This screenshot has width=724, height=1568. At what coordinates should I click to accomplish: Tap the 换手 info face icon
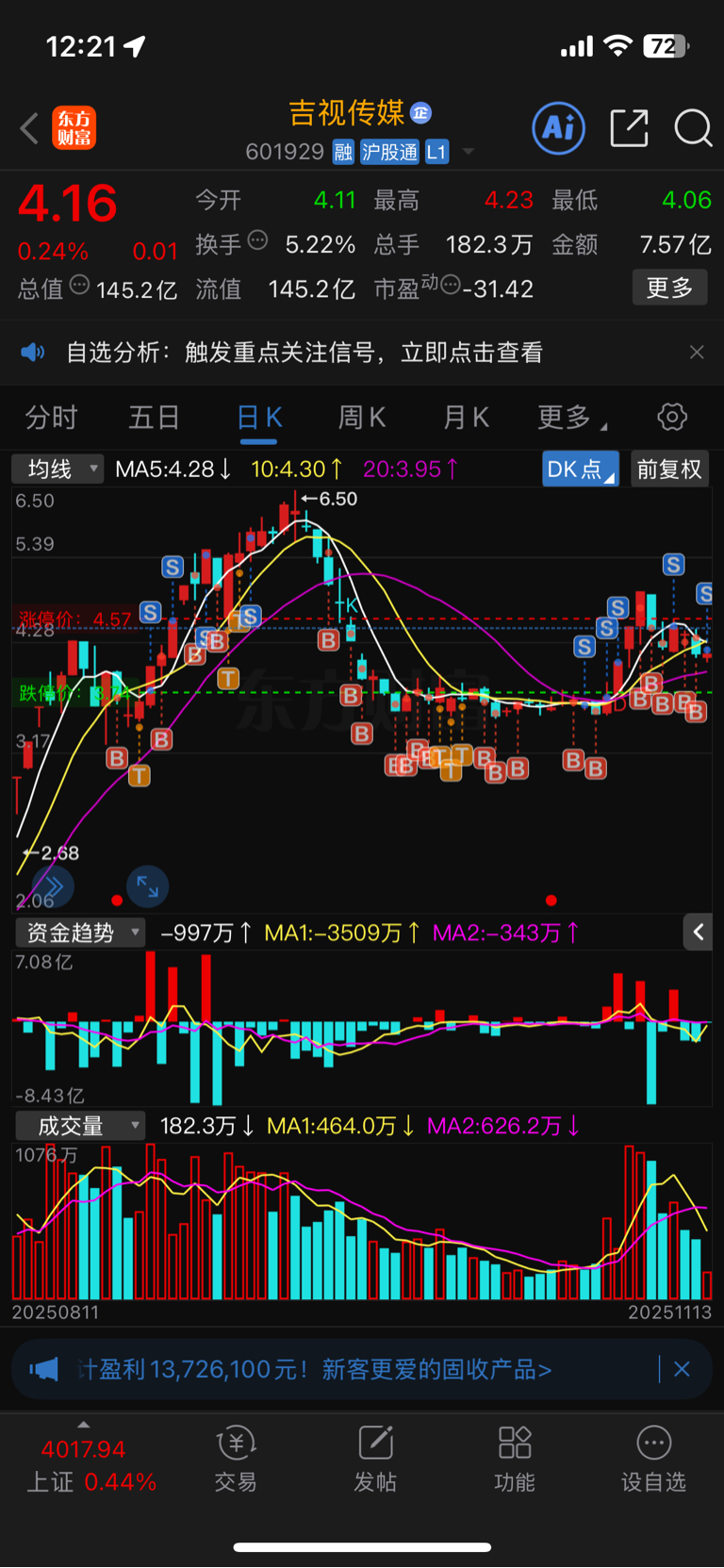[257, 241]
